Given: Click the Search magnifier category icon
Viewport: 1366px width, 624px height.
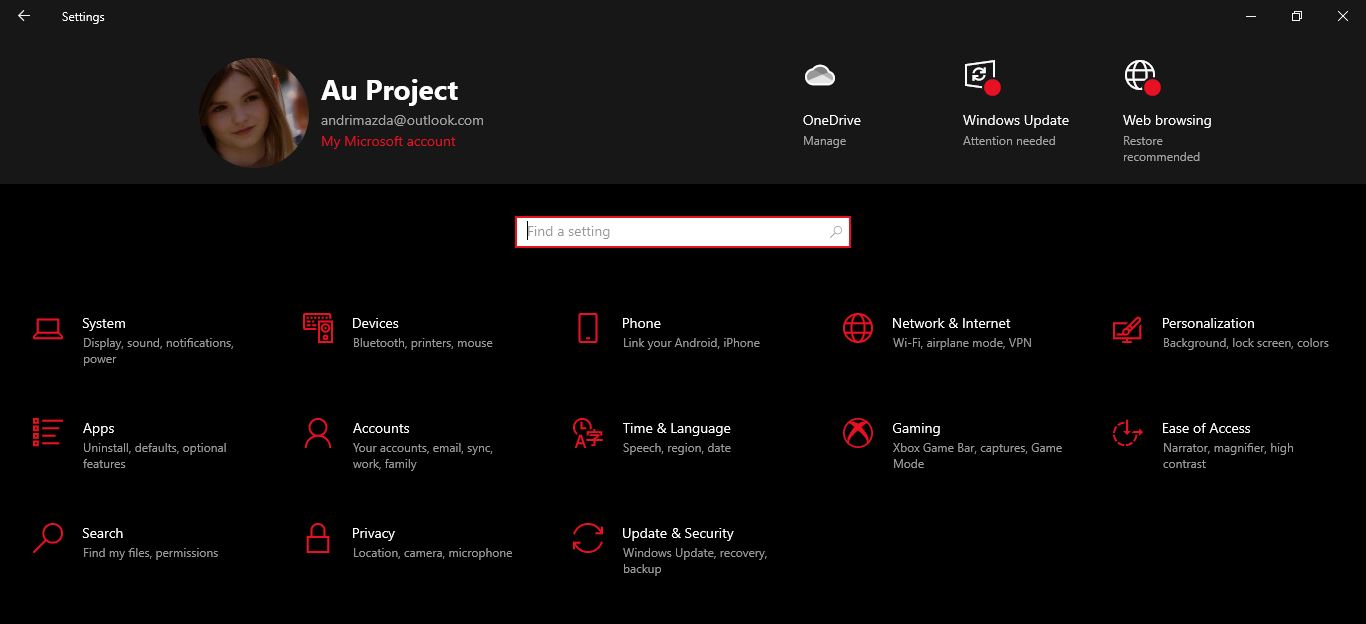Looking at the screenshot, I should click(48, 538).
